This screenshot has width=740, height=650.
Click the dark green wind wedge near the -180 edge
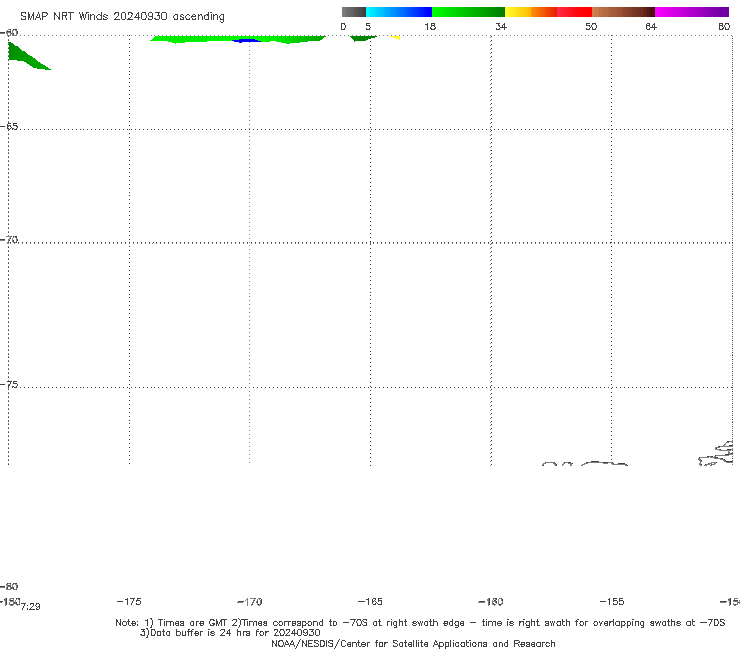[26, 58]
